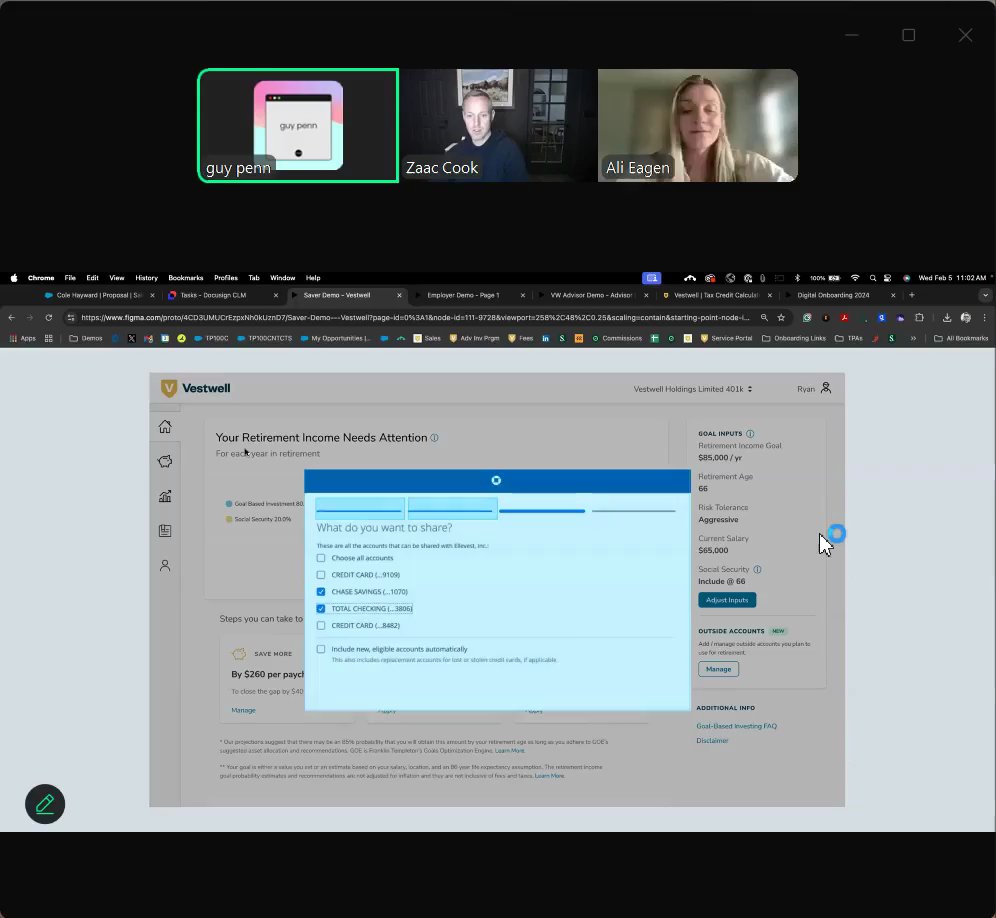Bookmark this page with star icon

coord(781,318)
